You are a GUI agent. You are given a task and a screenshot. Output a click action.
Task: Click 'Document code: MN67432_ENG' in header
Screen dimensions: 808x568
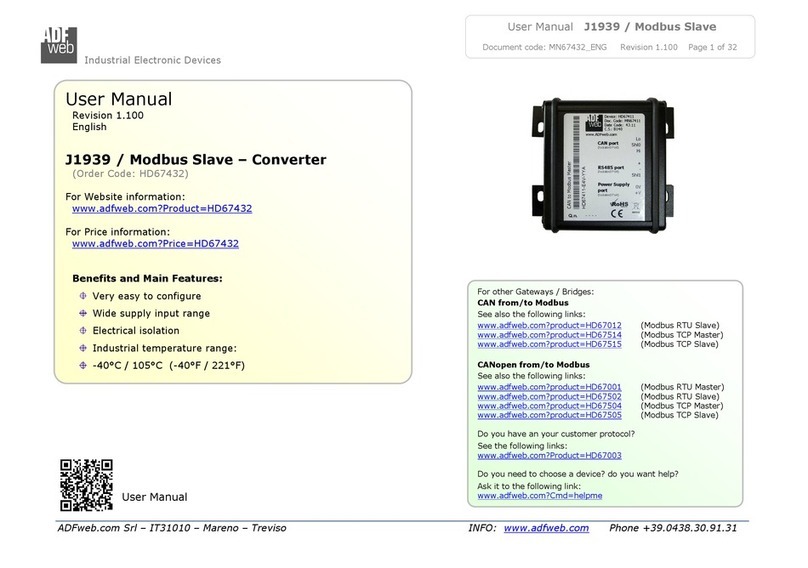(x=544, y=47)
